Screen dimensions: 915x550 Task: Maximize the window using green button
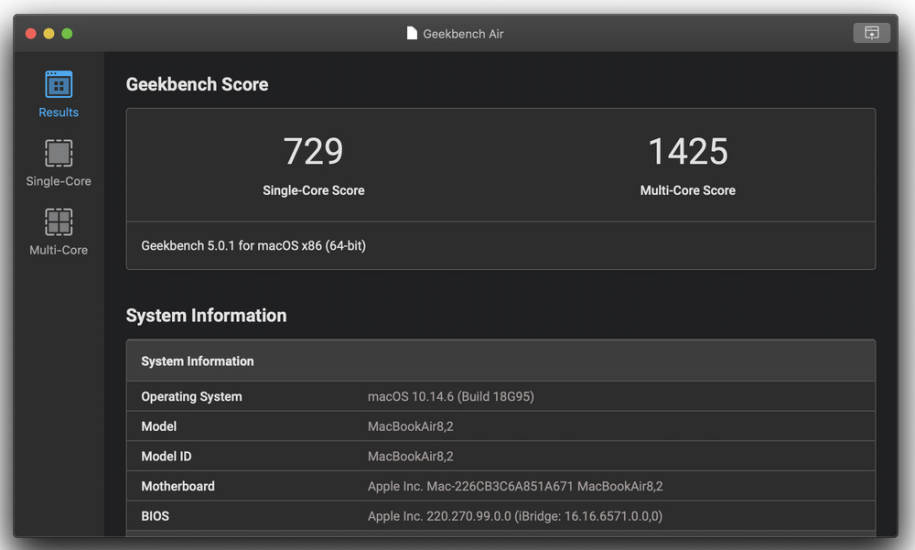point(67,34)
